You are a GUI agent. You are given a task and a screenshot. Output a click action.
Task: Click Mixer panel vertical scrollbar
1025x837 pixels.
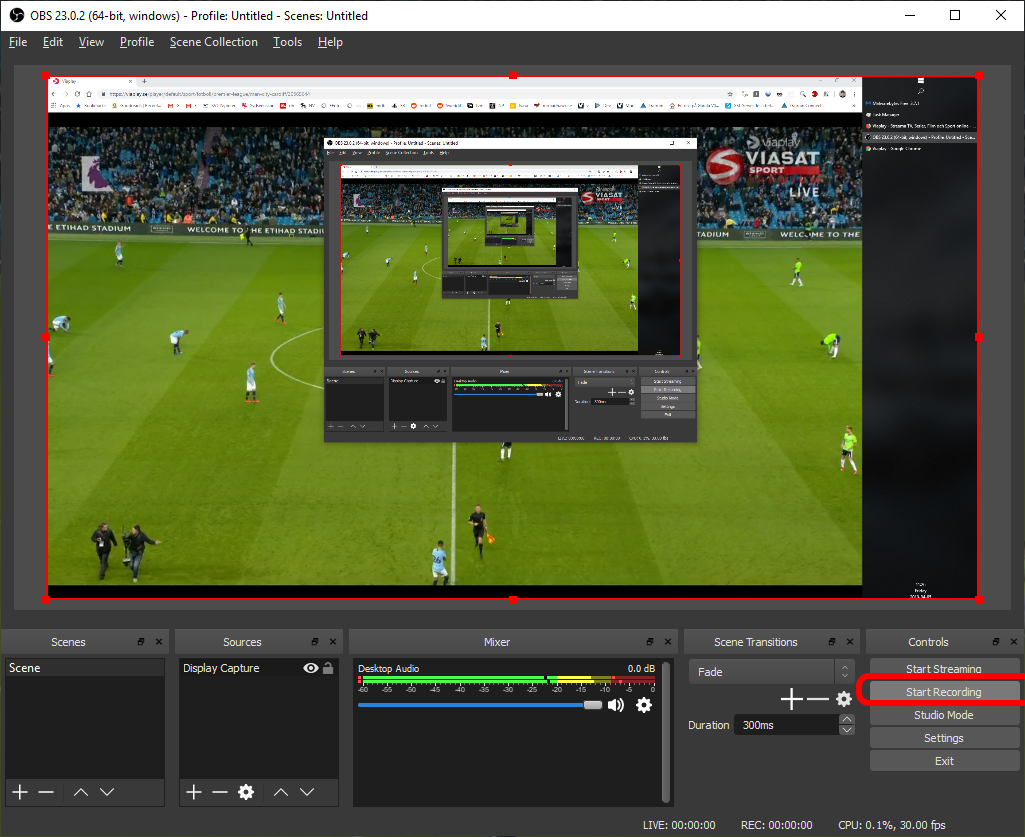click(665, 732)
